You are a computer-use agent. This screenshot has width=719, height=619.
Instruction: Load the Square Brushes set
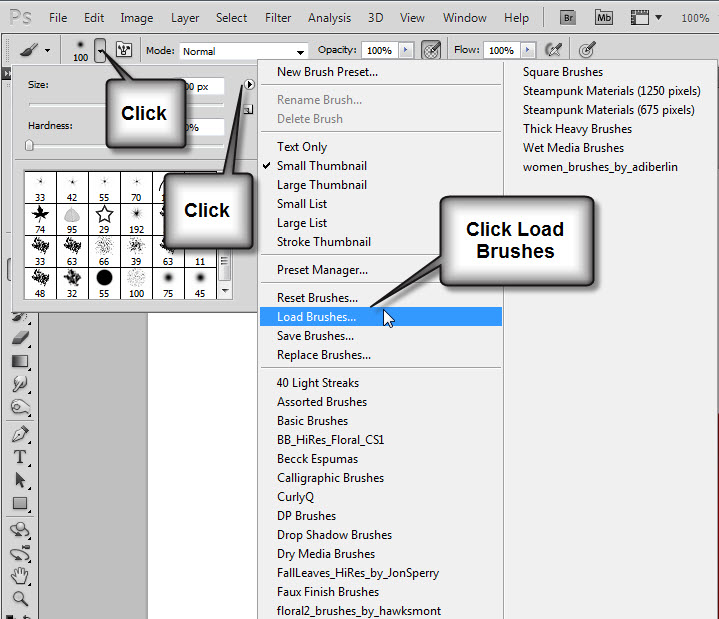click(x=563, y=72)
